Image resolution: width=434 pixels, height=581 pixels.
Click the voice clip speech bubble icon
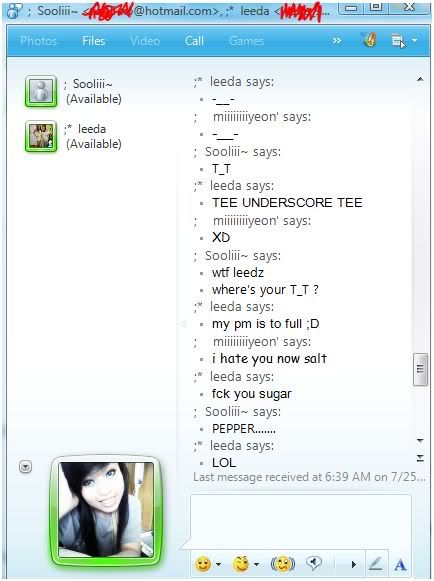tap(314, 563)
